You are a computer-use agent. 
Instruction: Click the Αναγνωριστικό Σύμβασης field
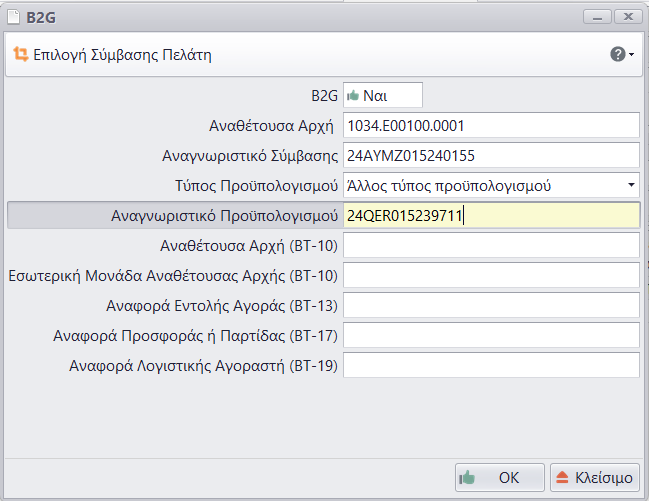click(x=490, y=155)
